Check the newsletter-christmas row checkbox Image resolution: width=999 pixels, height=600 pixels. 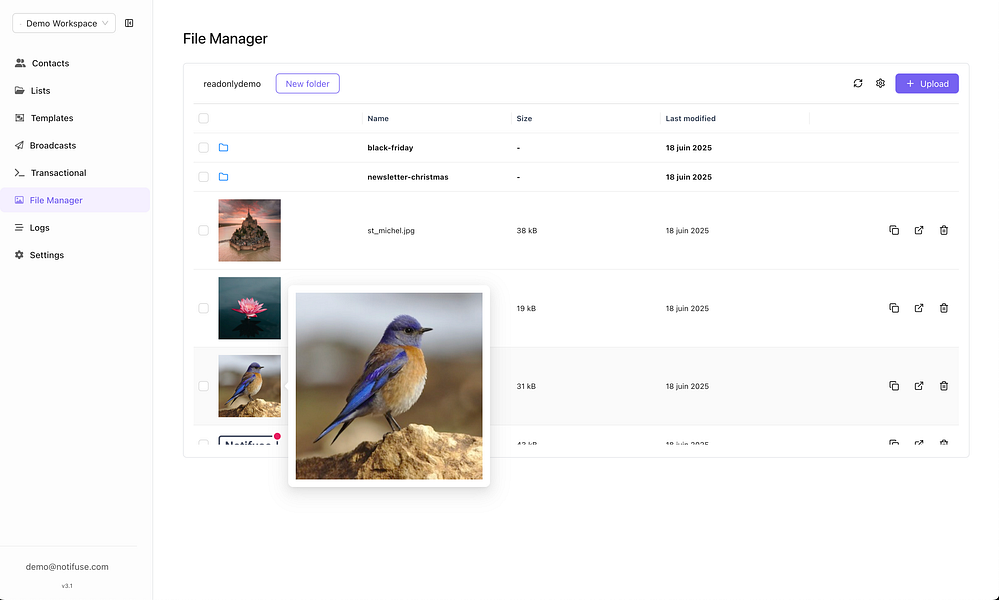click(x=203, y=177)
